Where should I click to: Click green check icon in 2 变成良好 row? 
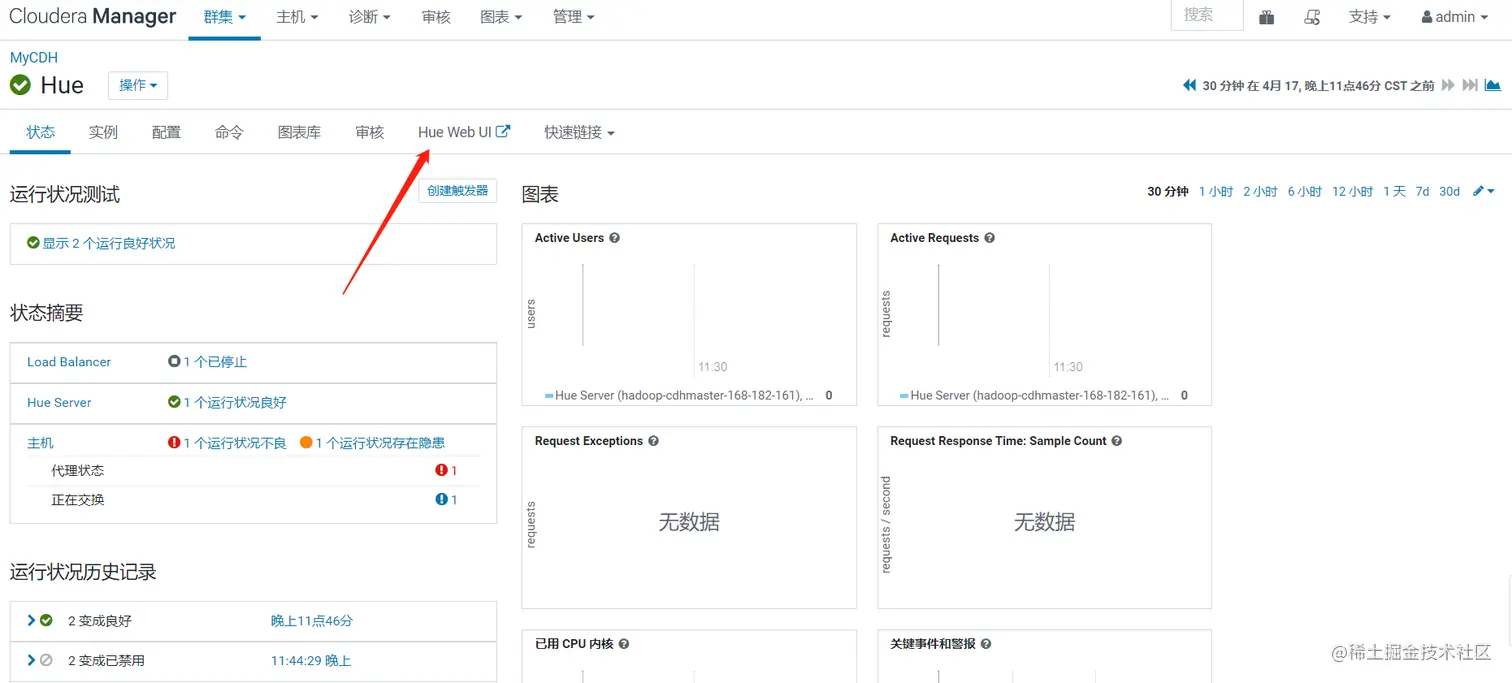pyautogui.click(x=46, y=621)
